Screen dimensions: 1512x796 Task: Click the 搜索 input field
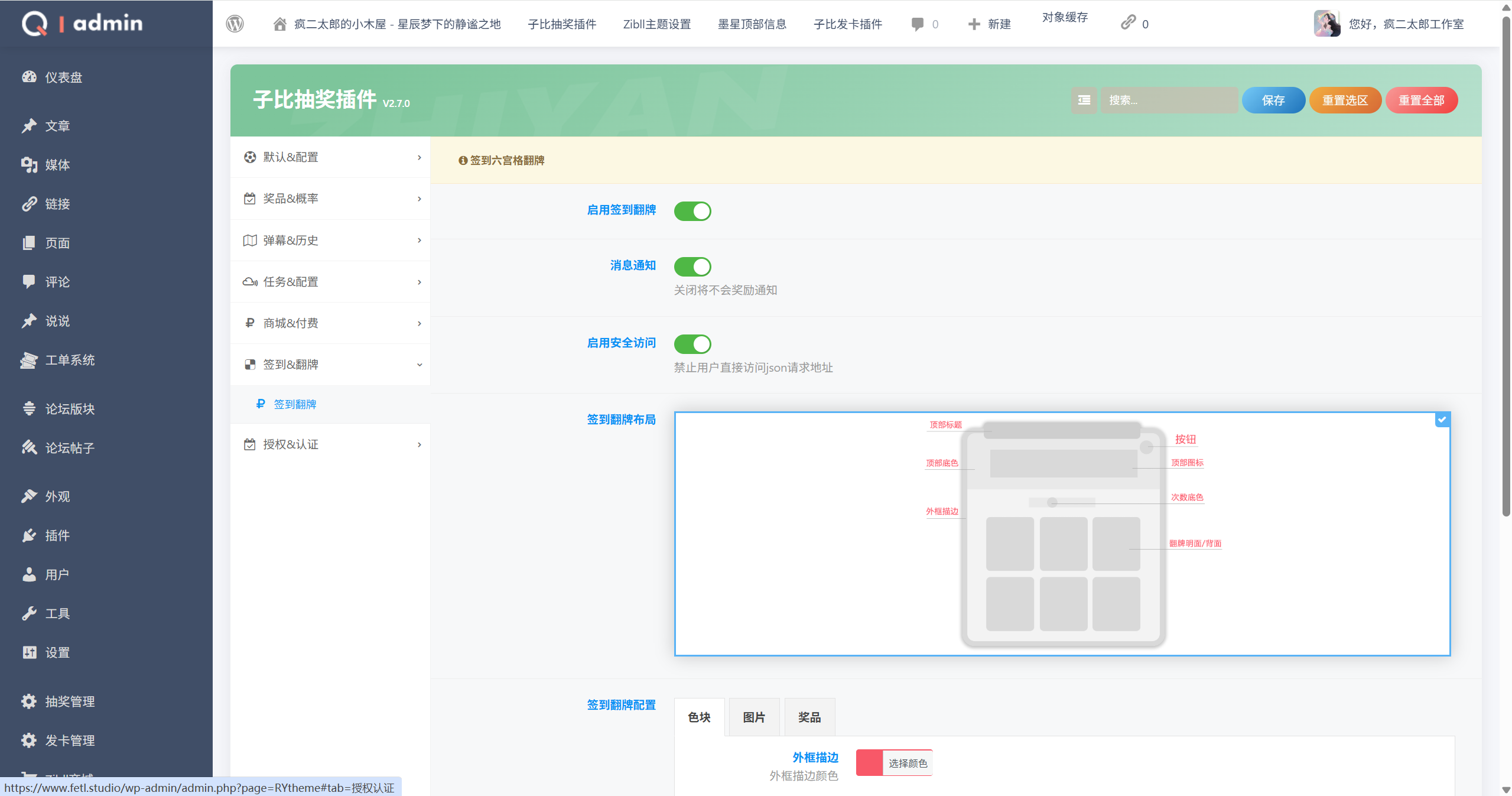coord(1169,100)
